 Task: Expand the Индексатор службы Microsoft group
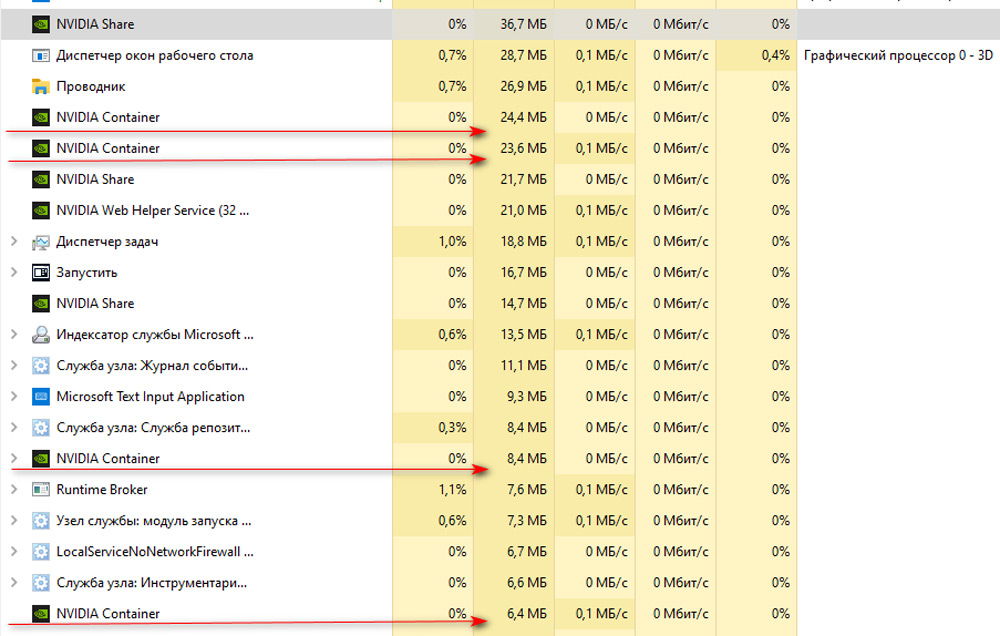pos(13,334)
